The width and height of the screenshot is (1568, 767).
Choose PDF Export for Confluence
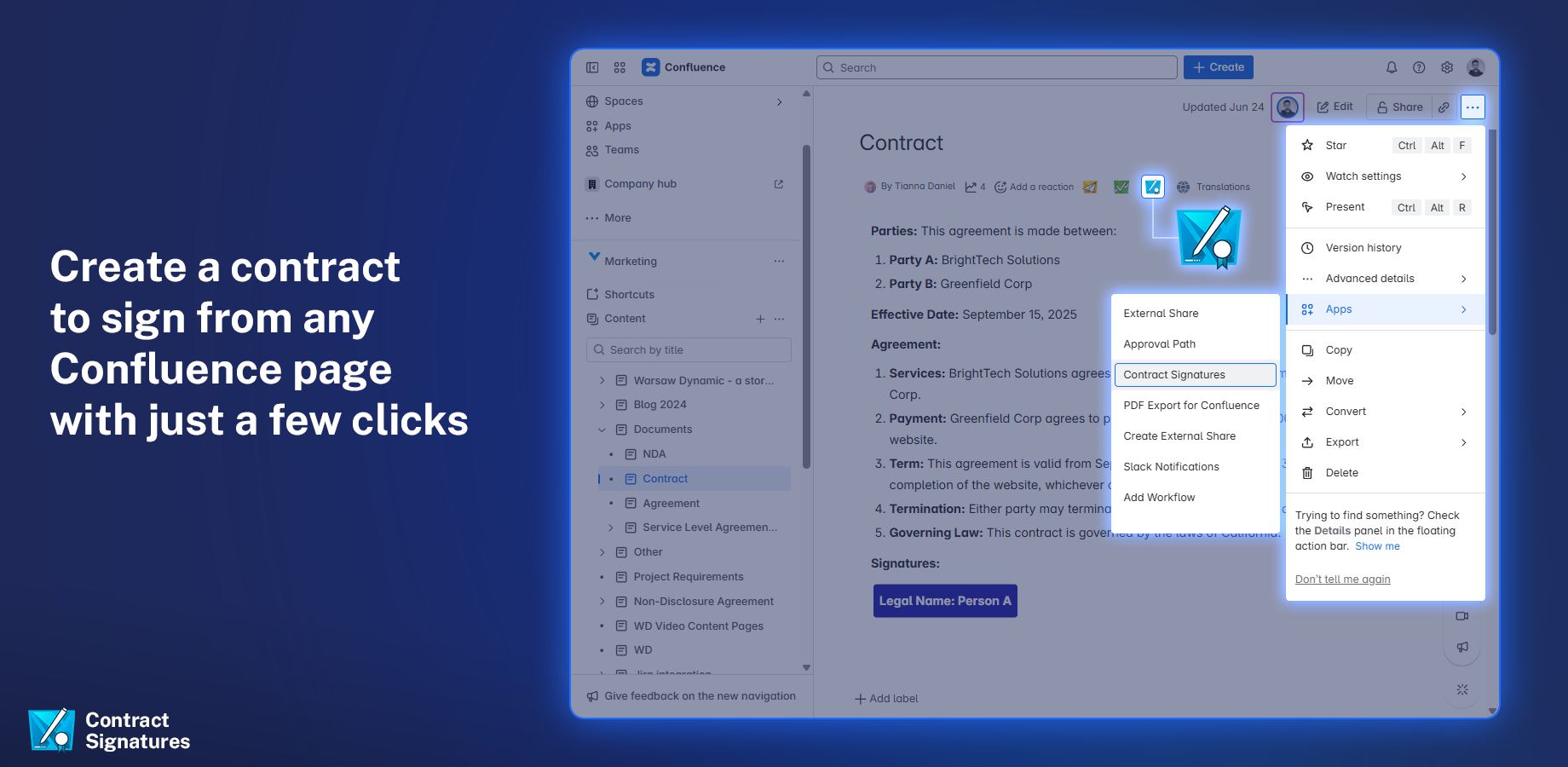pos(1196,406)
